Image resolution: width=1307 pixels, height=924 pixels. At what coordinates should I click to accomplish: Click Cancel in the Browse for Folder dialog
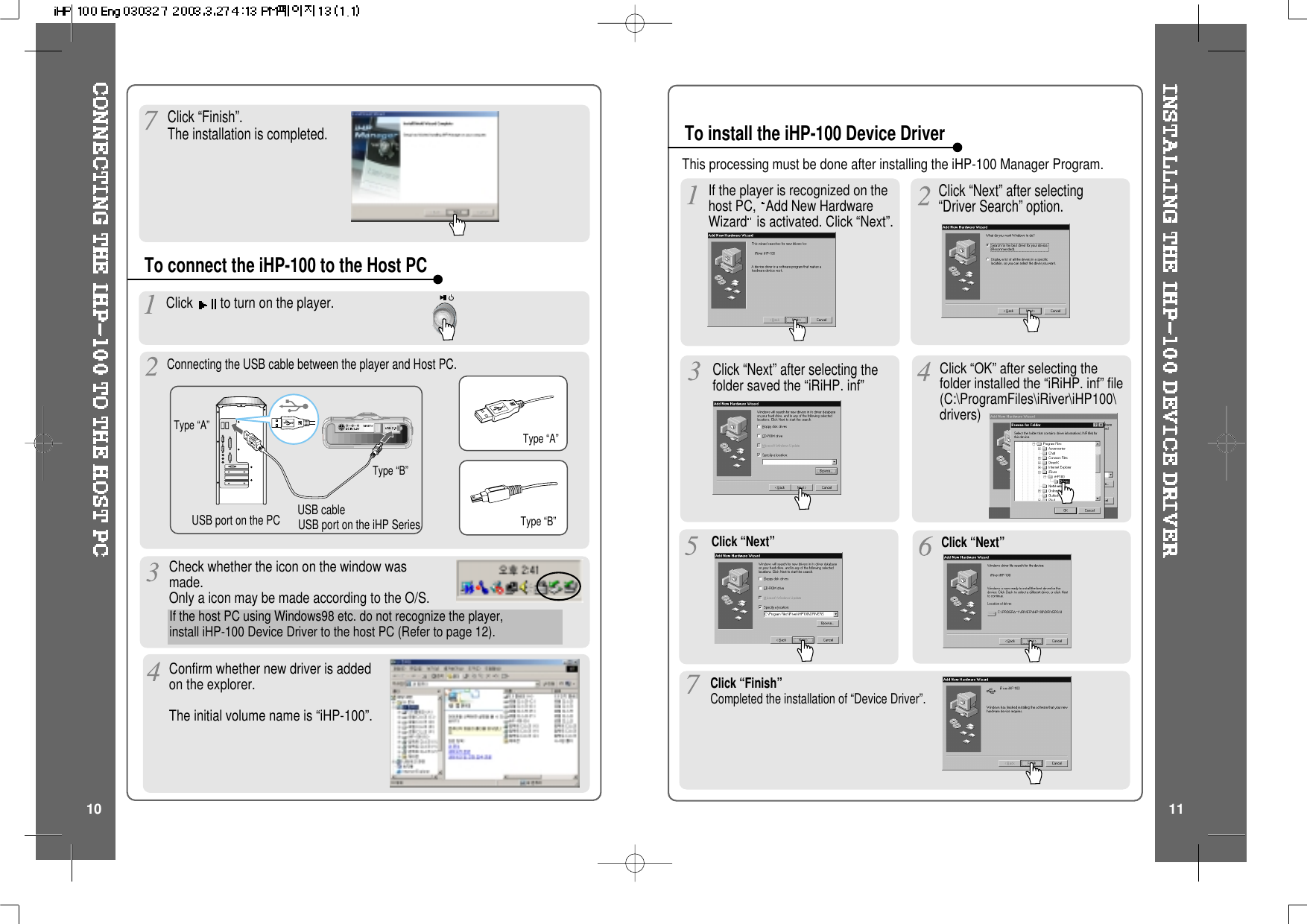click(x=1089, y=510)
